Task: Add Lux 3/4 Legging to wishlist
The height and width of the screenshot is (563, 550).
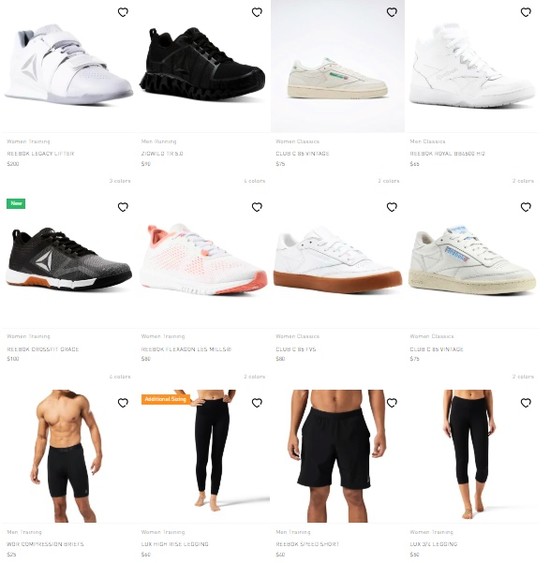Action: coord(526,403)
